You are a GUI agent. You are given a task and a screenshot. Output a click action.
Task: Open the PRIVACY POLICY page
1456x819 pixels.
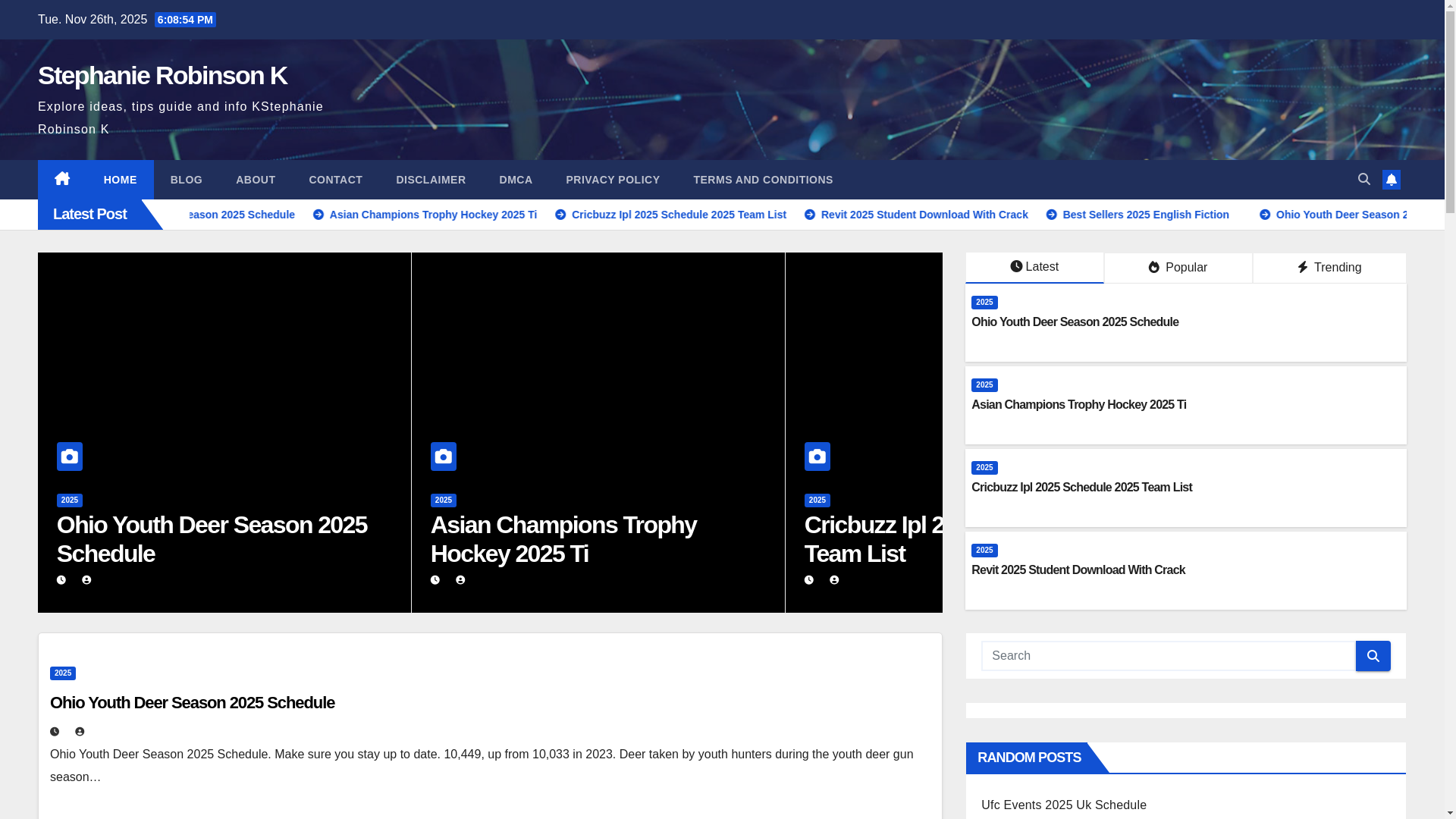point(613,180)
